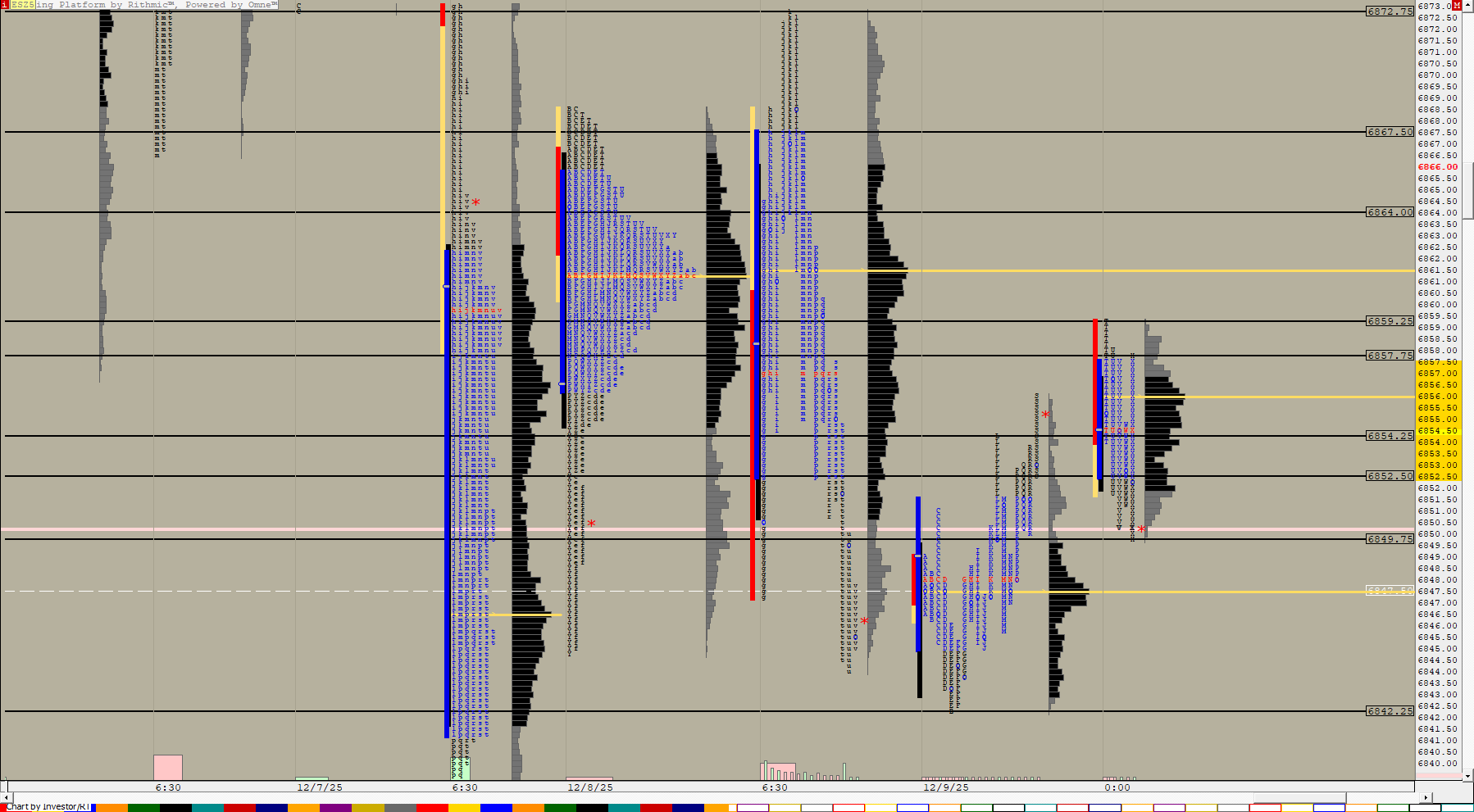
Task: Click the 0:00 time axis marker
Action: tap(1117, 787)
